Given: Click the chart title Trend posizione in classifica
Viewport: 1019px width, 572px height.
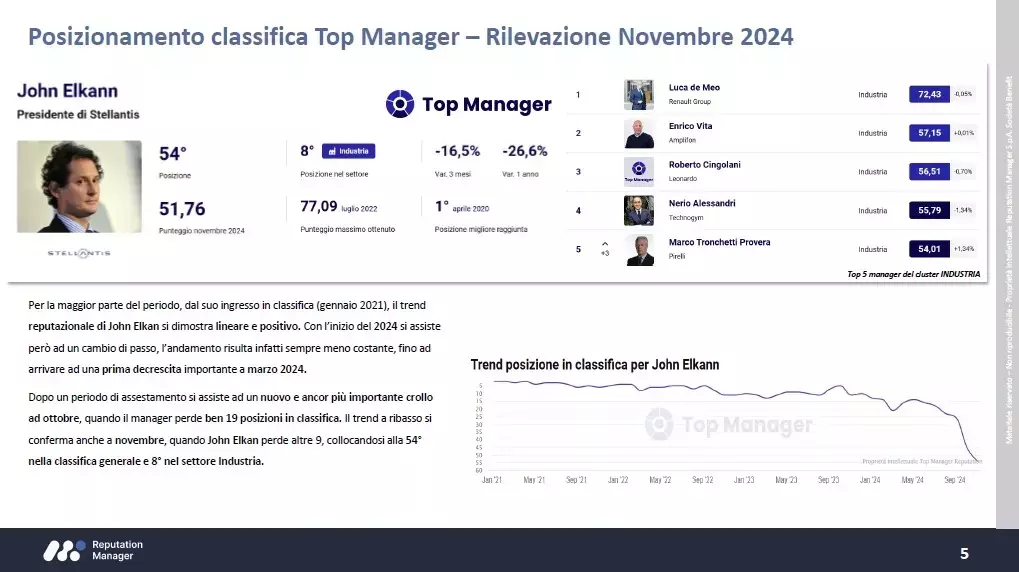Looking at the screenshot, I should pos(595,365).
